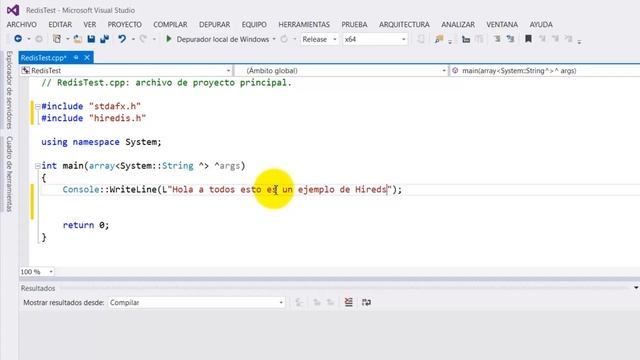
Task: Open the VENTANA menu
Action: pos(502,24)
